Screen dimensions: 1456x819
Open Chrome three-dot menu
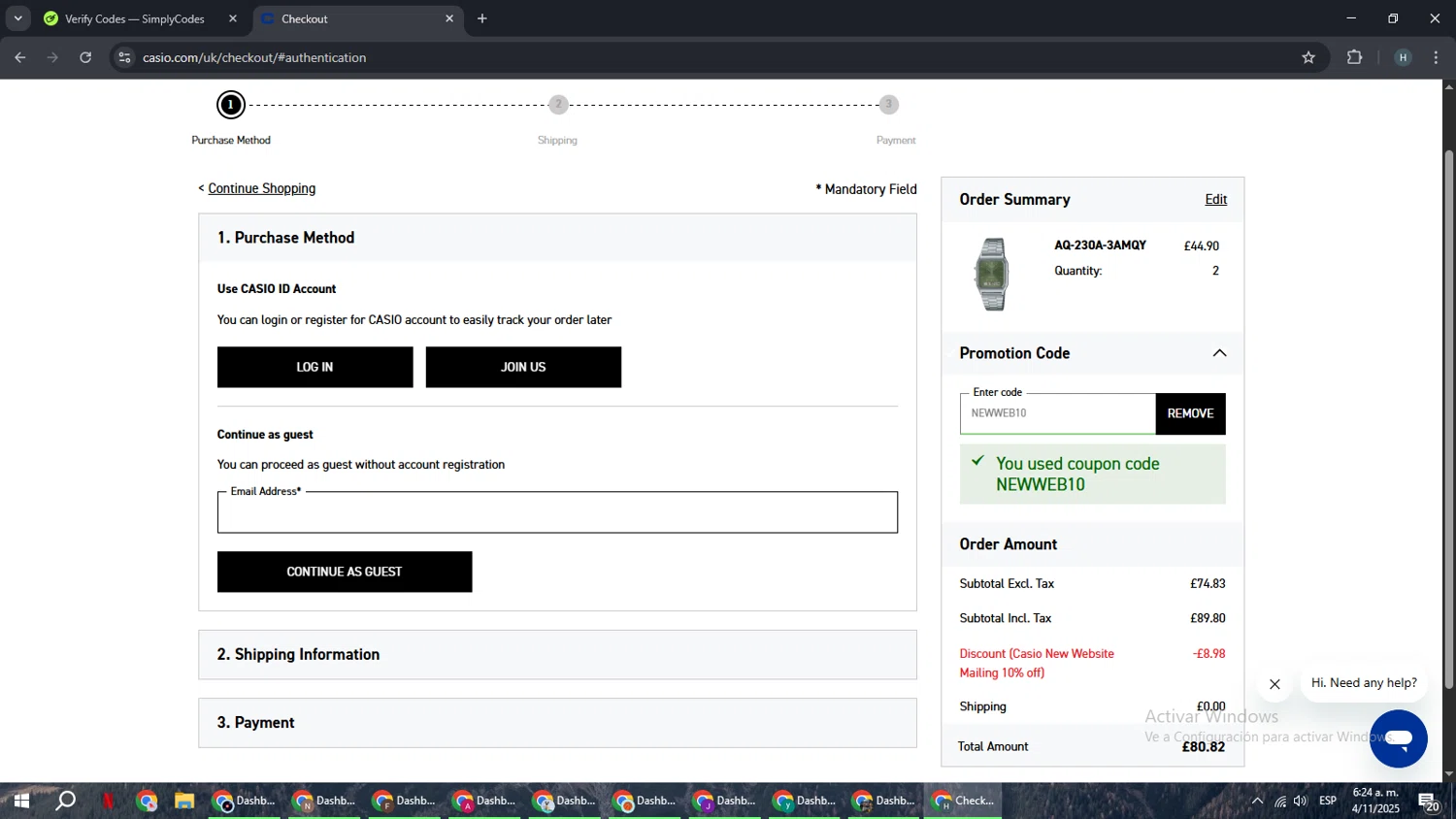click(x=1436, y=57)
